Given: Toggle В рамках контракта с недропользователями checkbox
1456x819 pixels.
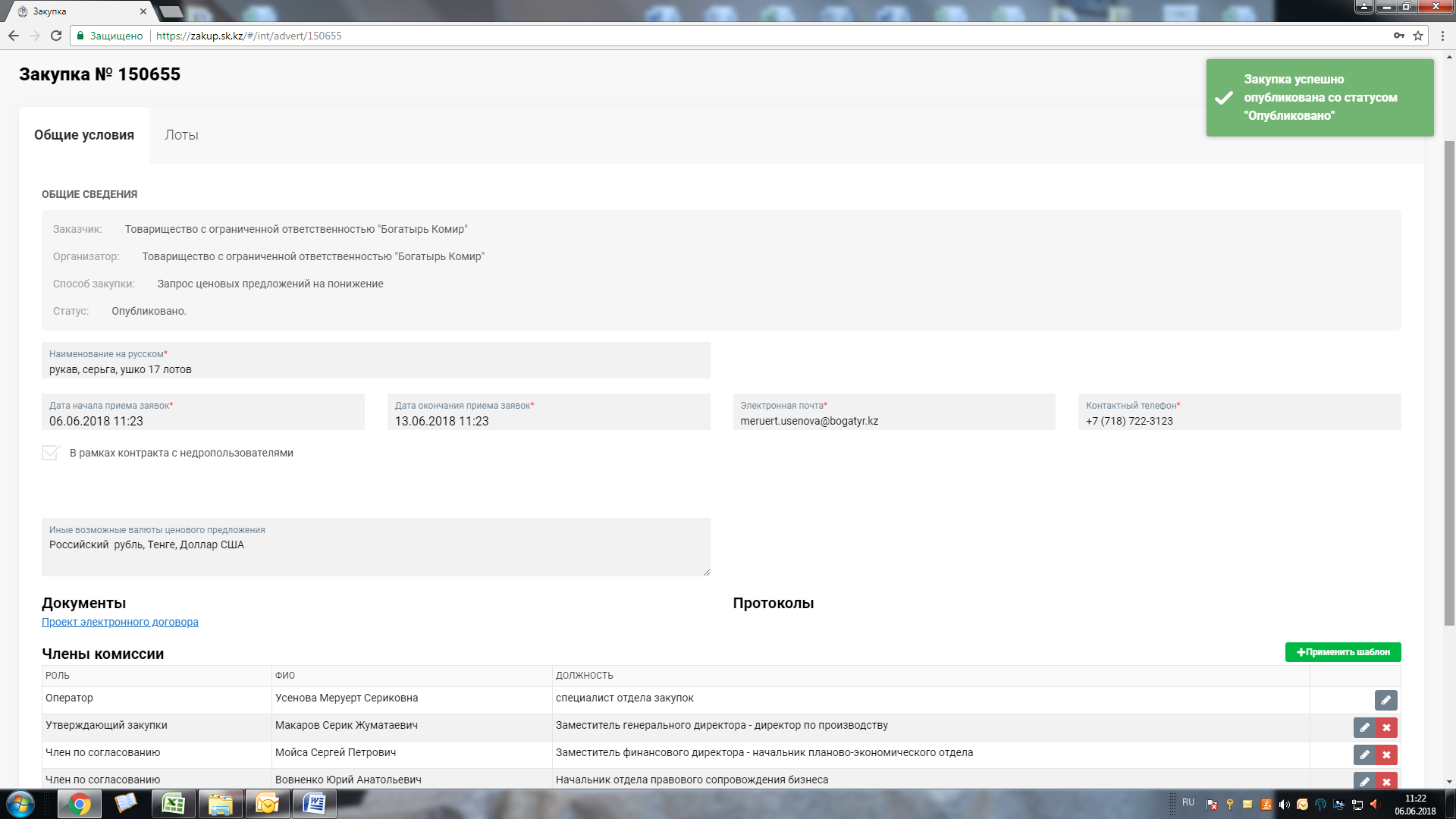Looking at the screenshot, I should point(51,453).
